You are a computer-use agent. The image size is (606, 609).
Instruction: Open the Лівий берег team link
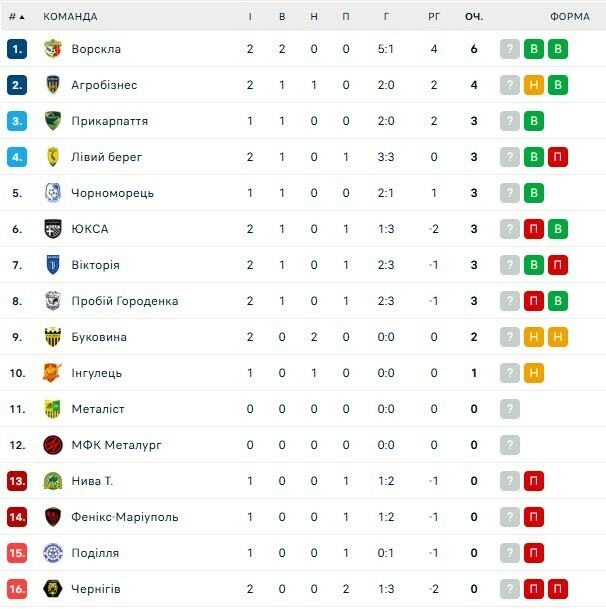click(x=106, y=157)
